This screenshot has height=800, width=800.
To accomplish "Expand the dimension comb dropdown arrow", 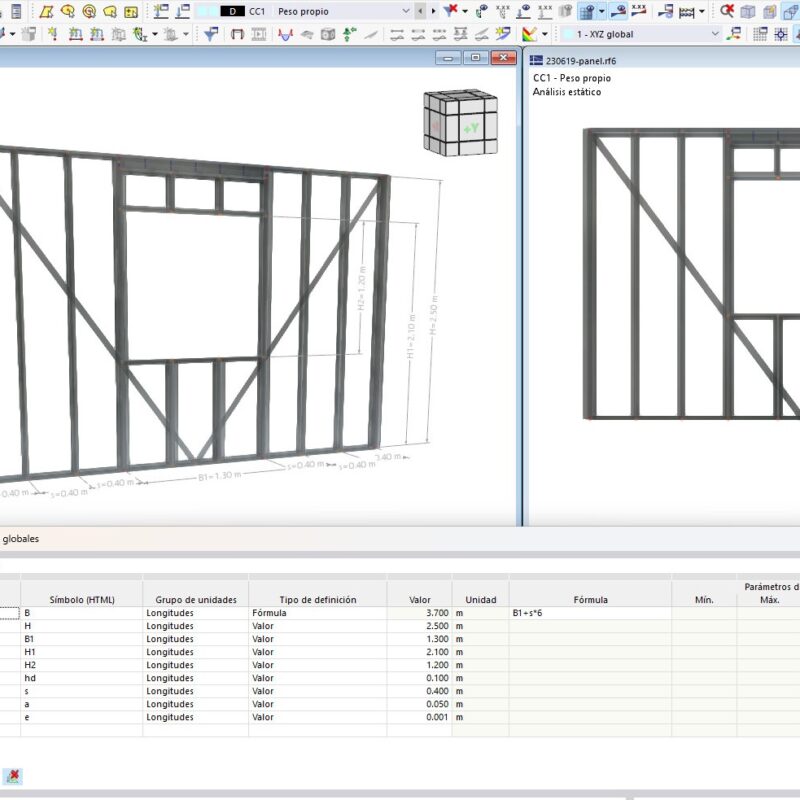I will point(702,11).
